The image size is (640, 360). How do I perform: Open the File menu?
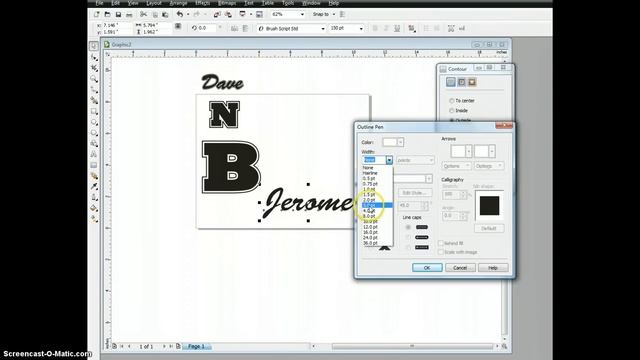pos(99,3)
